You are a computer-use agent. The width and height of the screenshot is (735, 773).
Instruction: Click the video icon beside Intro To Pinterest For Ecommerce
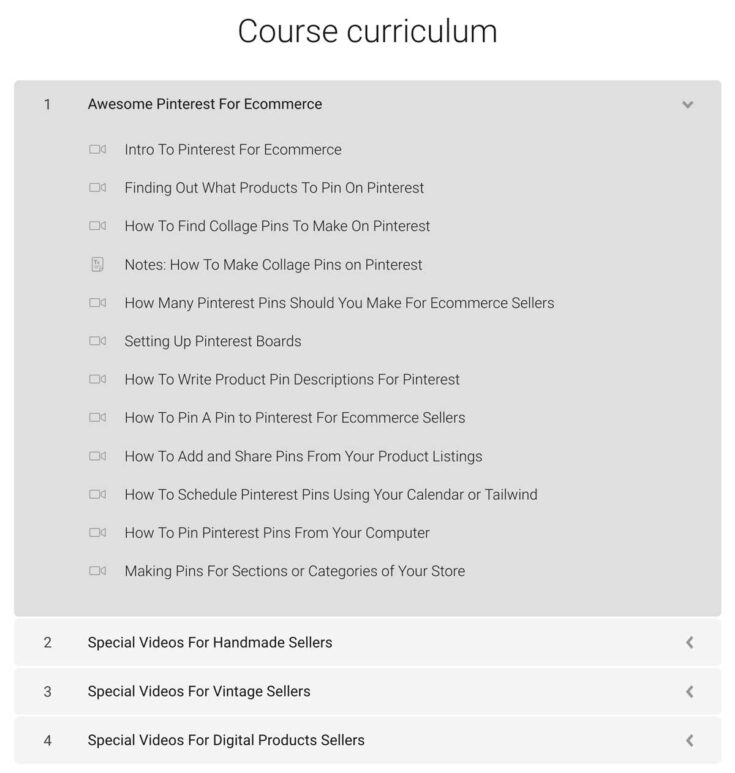97,150
